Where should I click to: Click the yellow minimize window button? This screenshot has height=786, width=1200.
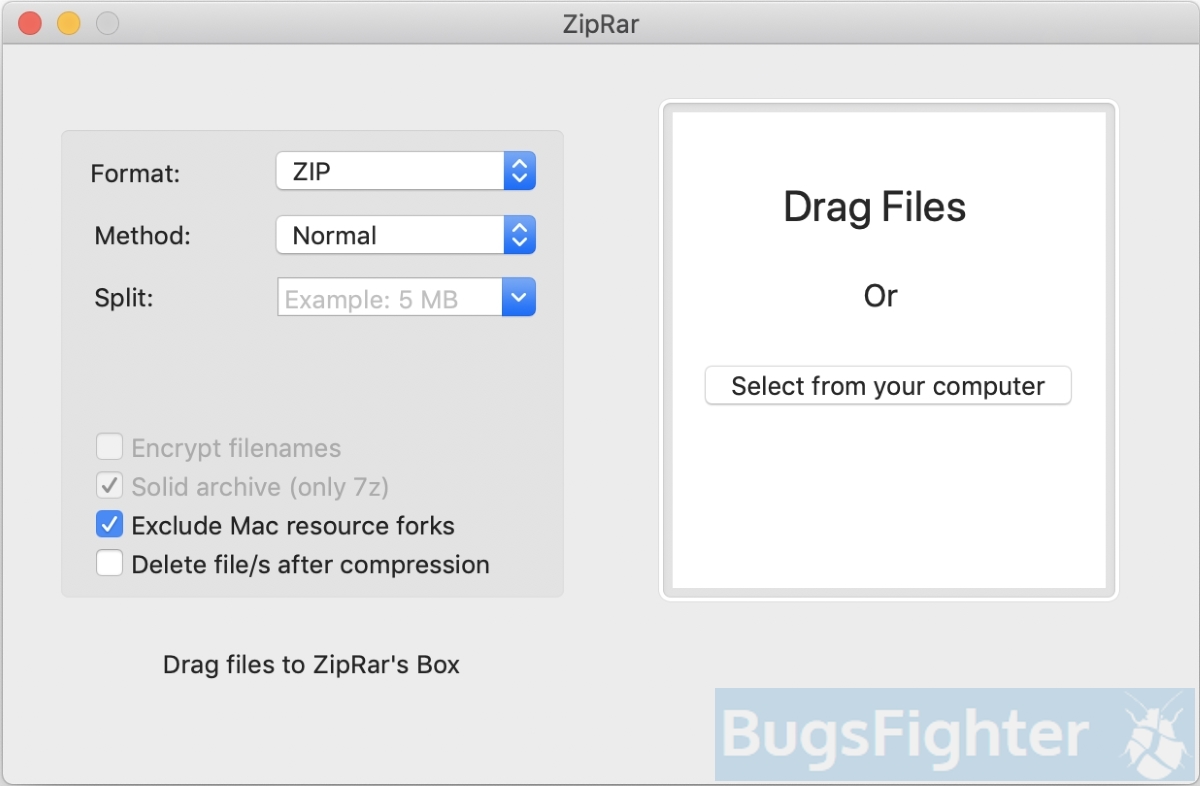pos(68,23)
